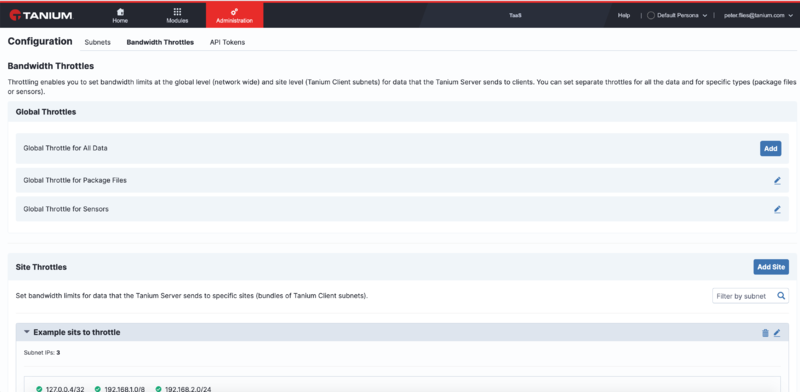Open the peter.flies@tanium.com account menu

758,15
